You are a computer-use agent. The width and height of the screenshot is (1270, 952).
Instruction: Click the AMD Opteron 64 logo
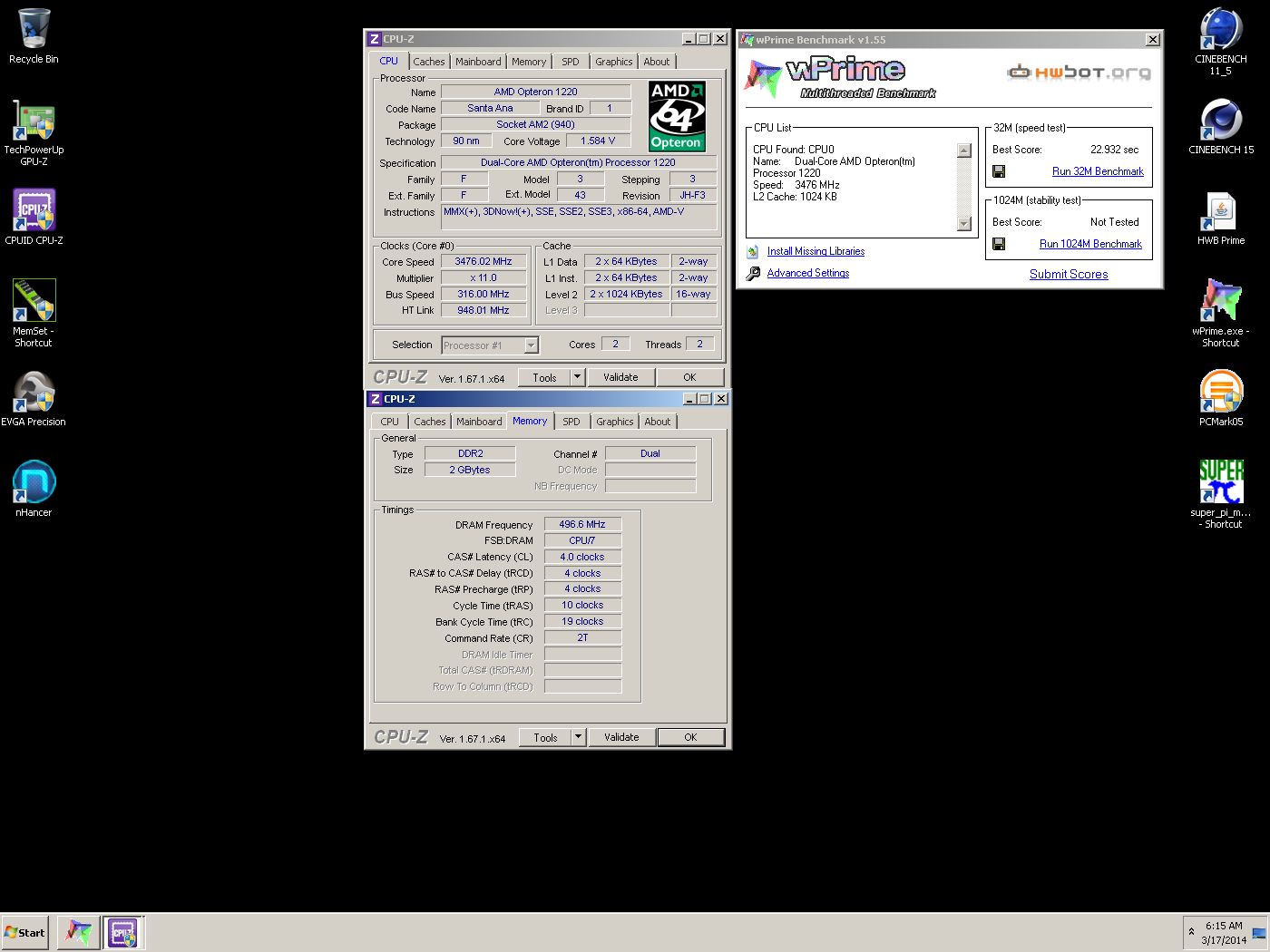[677, 116]
